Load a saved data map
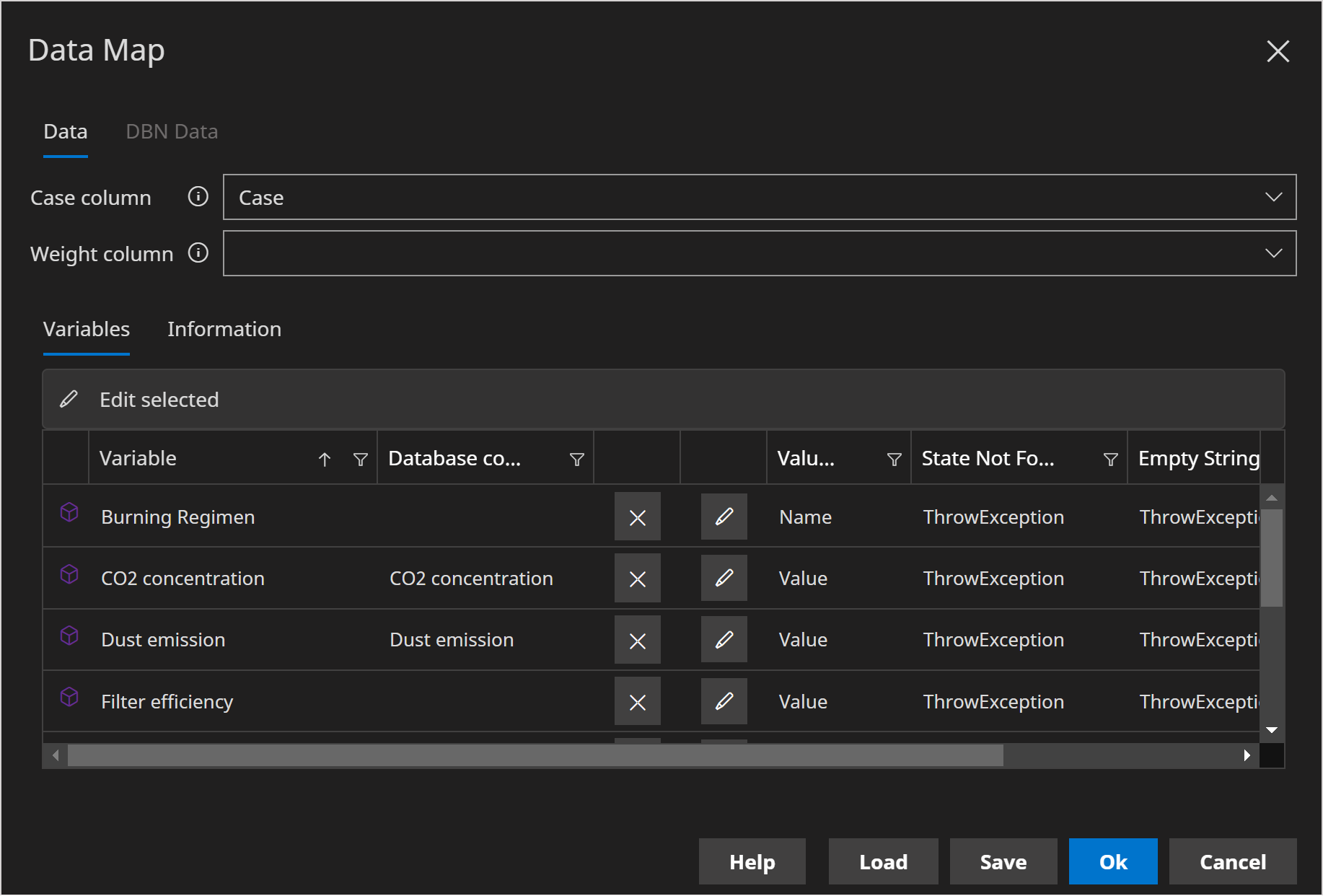Image resolution: width=1323 pixels, height=896 pixels. tap(883, 861)
